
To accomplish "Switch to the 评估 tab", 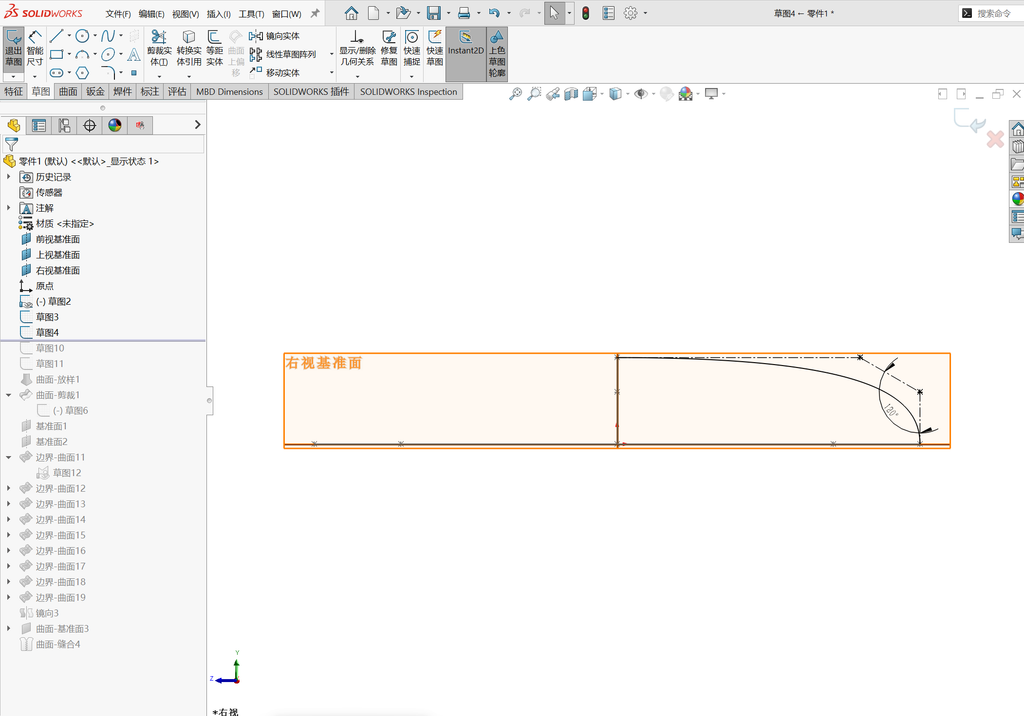I will (x=177, y=91).
